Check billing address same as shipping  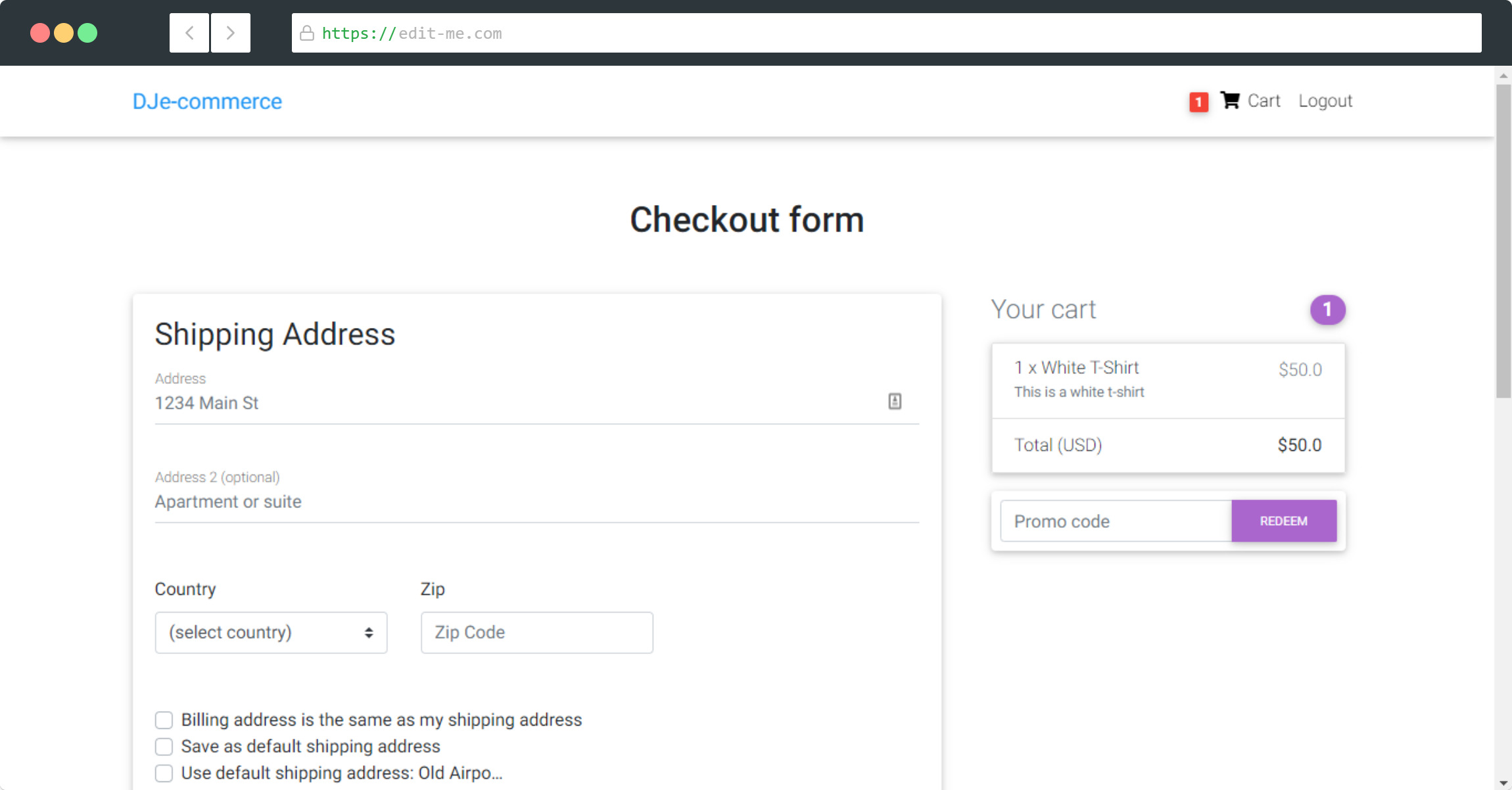164,720
